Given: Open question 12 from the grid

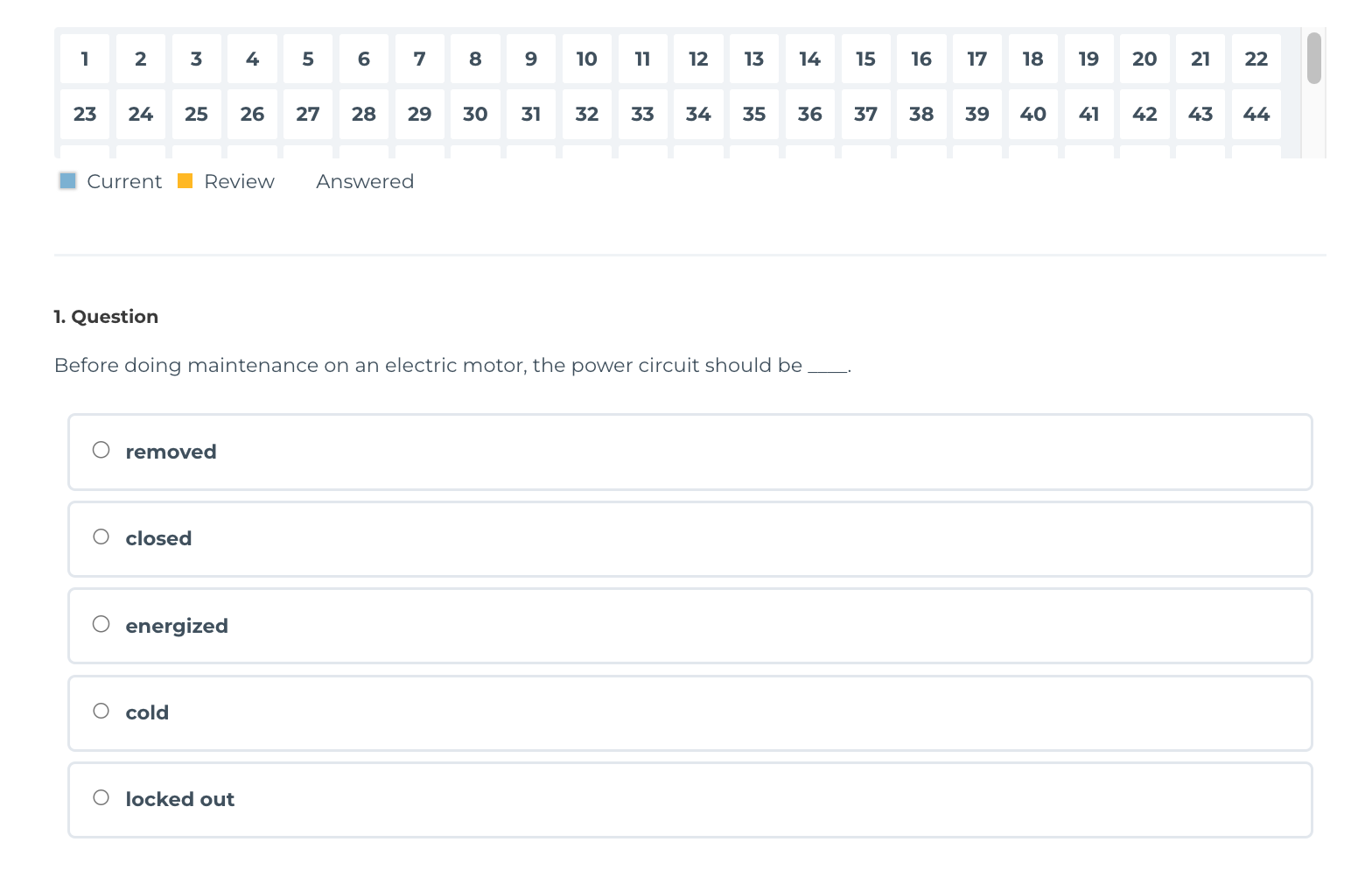Looking at the screenshot, I should 698,59.
